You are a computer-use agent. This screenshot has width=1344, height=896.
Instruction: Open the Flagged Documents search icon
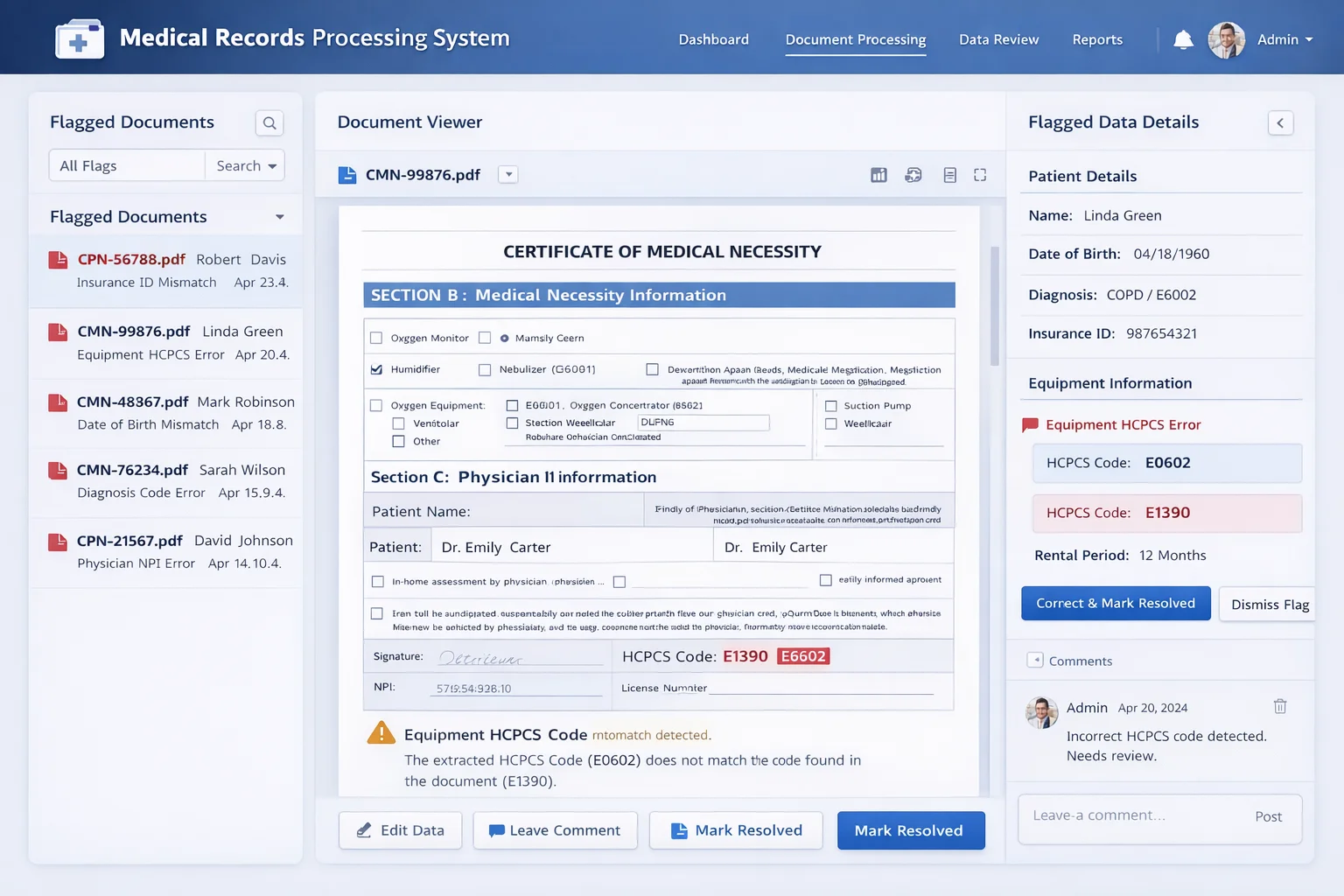(x=269, y=123)
